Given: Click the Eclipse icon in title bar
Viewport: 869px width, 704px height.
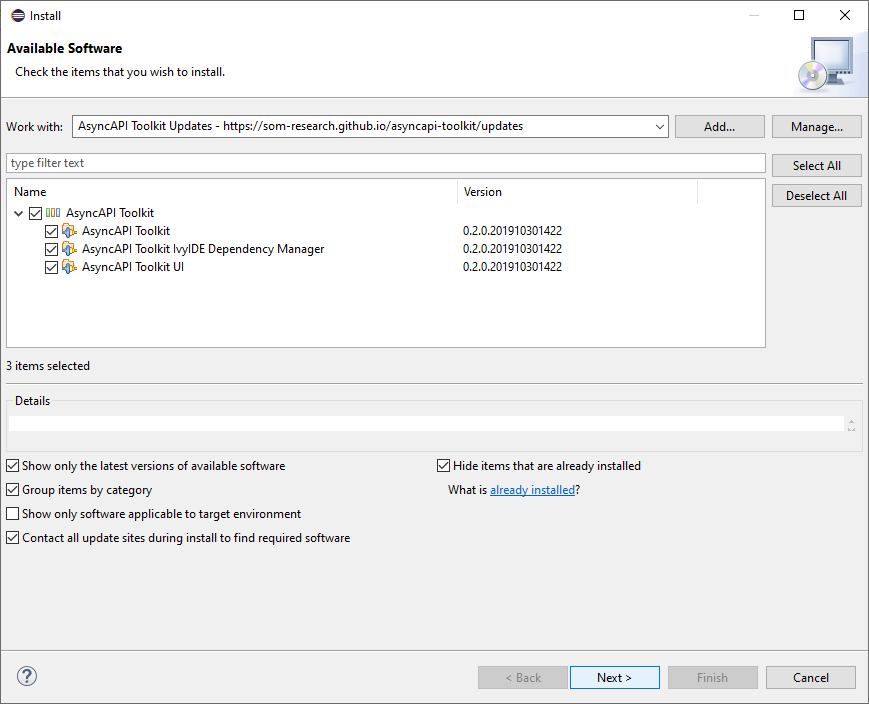Looking at the screenshot, I should (x=18, y=16).
